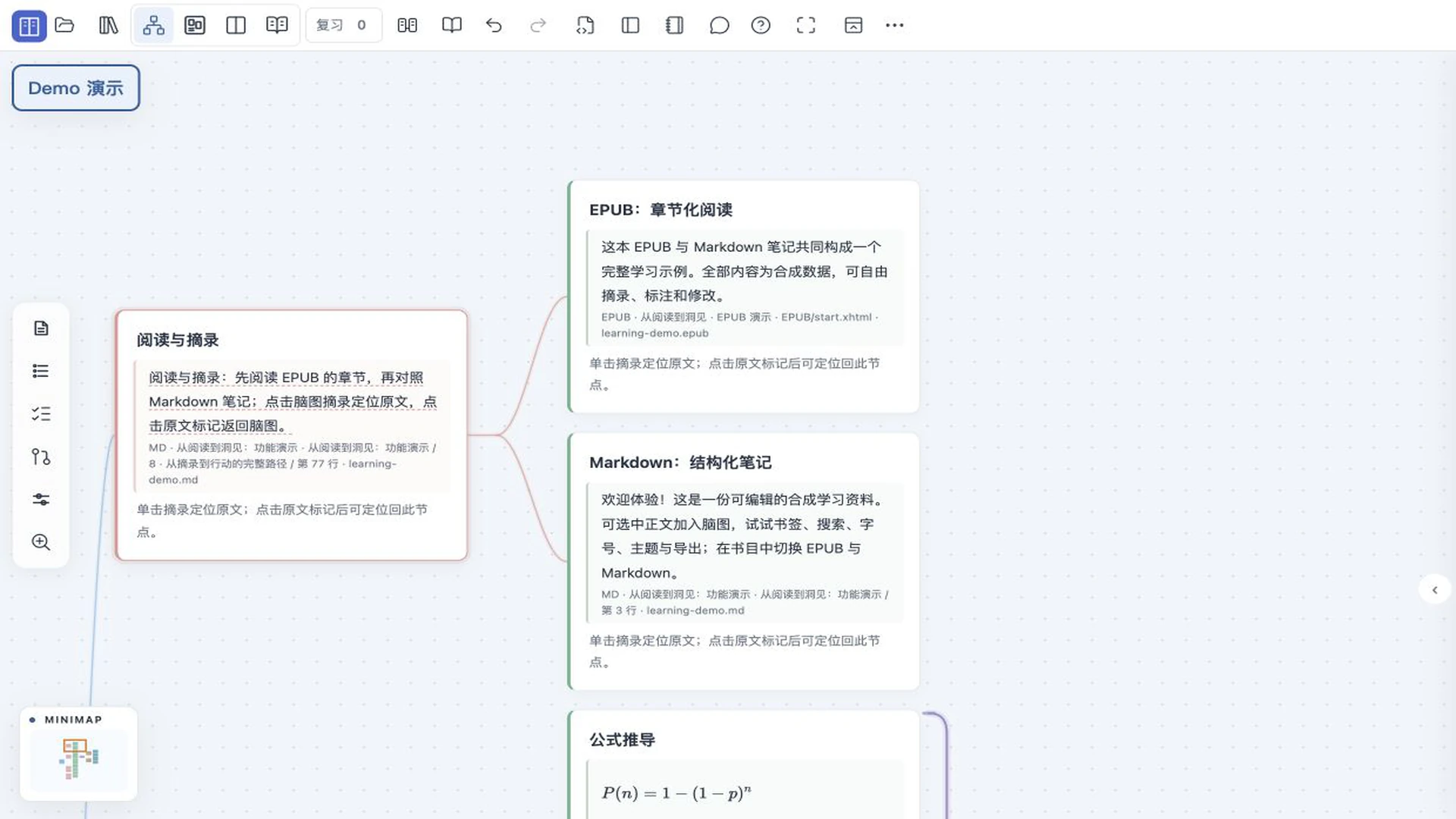
Task: Click the EPUB excerpt about 合成数据
Action: [x=744, y=271]
